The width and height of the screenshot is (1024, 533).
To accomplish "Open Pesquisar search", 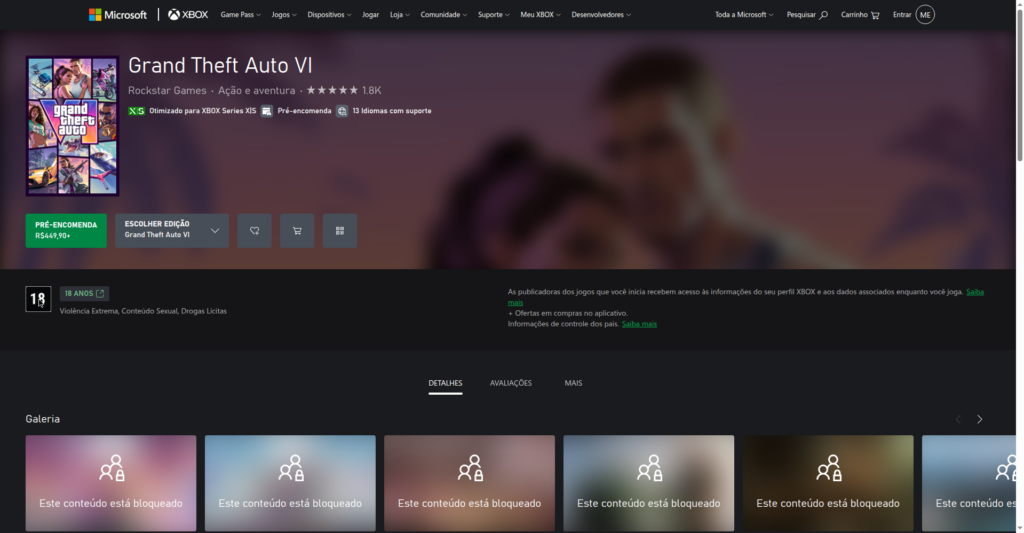I will click(807, 14).
